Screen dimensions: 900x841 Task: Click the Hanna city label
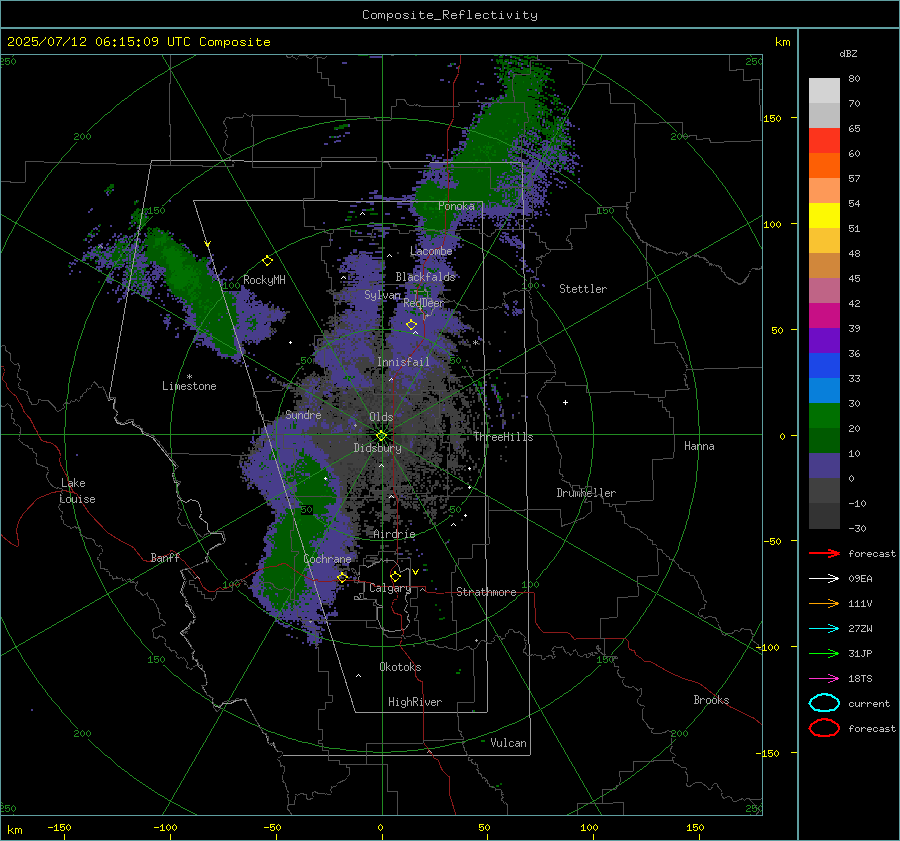(699, 446)
